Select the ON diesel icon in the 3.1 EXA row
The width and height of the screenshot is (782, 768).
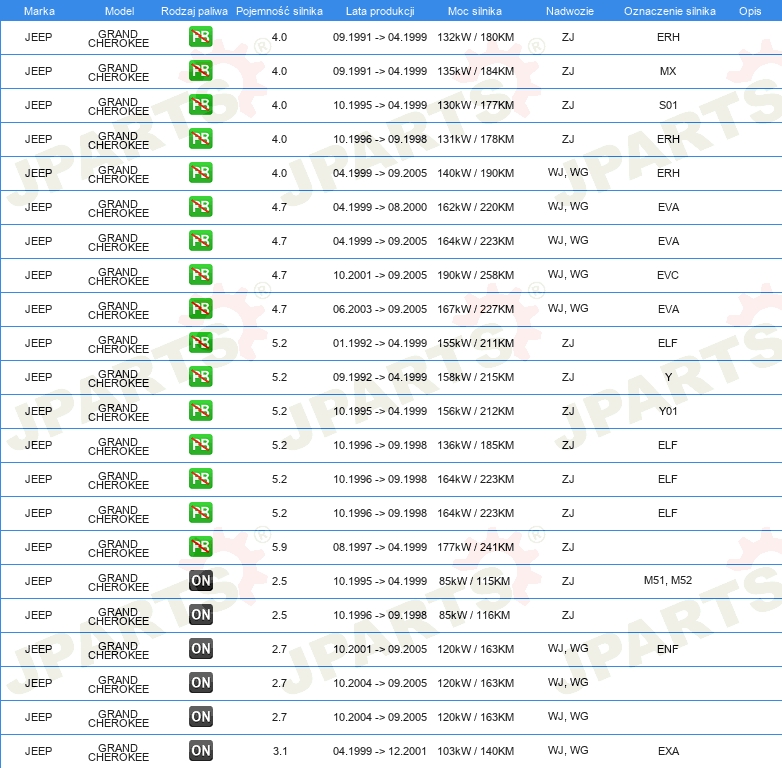(x=200, y=751)
